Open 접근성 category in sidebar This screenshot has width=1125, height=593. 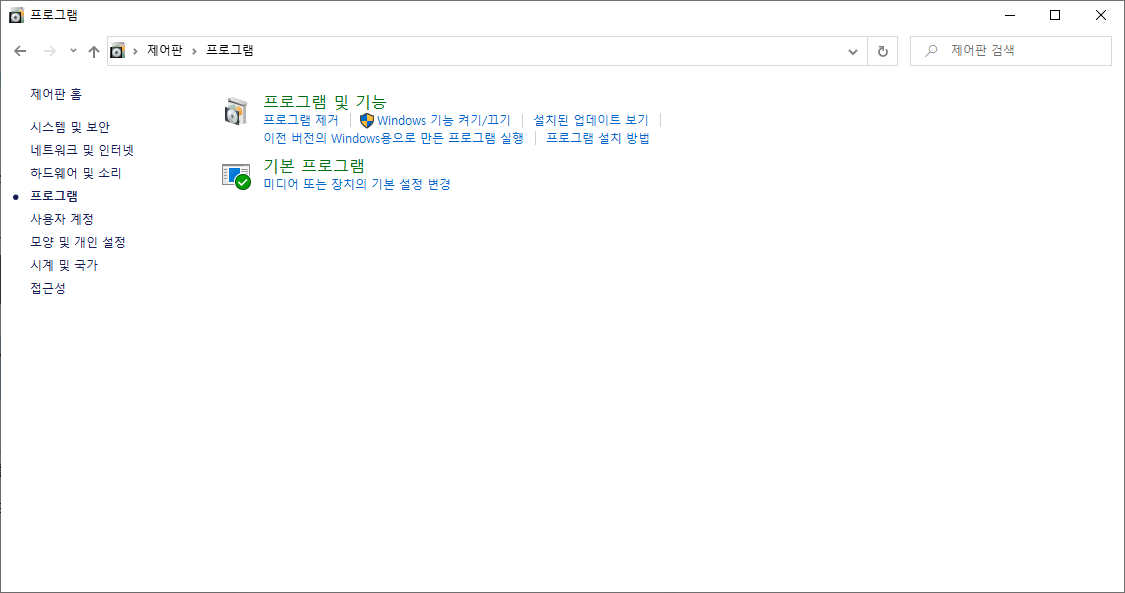[x=47, y=288]
